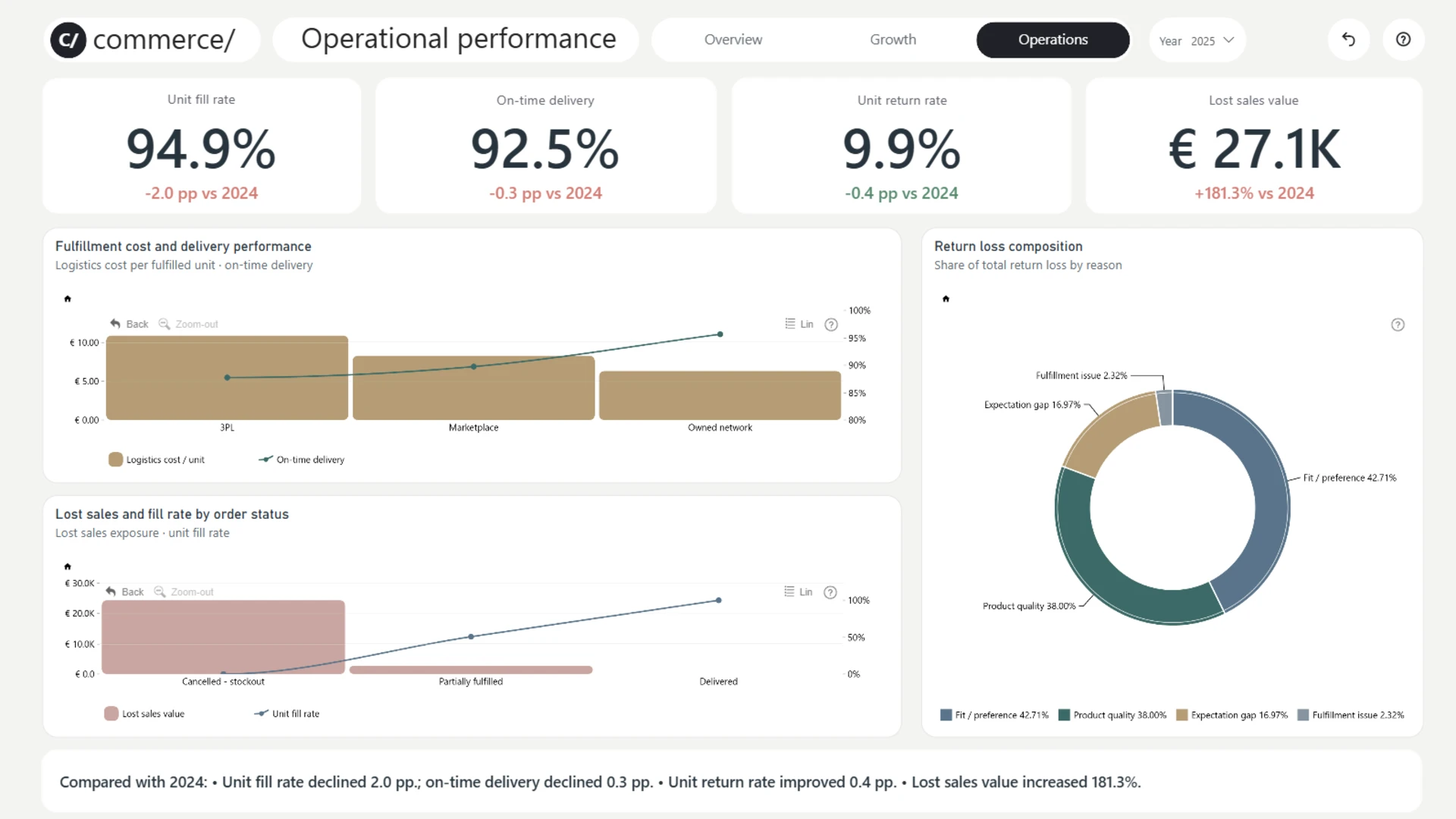Toggle Logistics cost / unit legend swatch
Screen dimensions: 1456x819
pyautogui.click(x=115, y=460)
